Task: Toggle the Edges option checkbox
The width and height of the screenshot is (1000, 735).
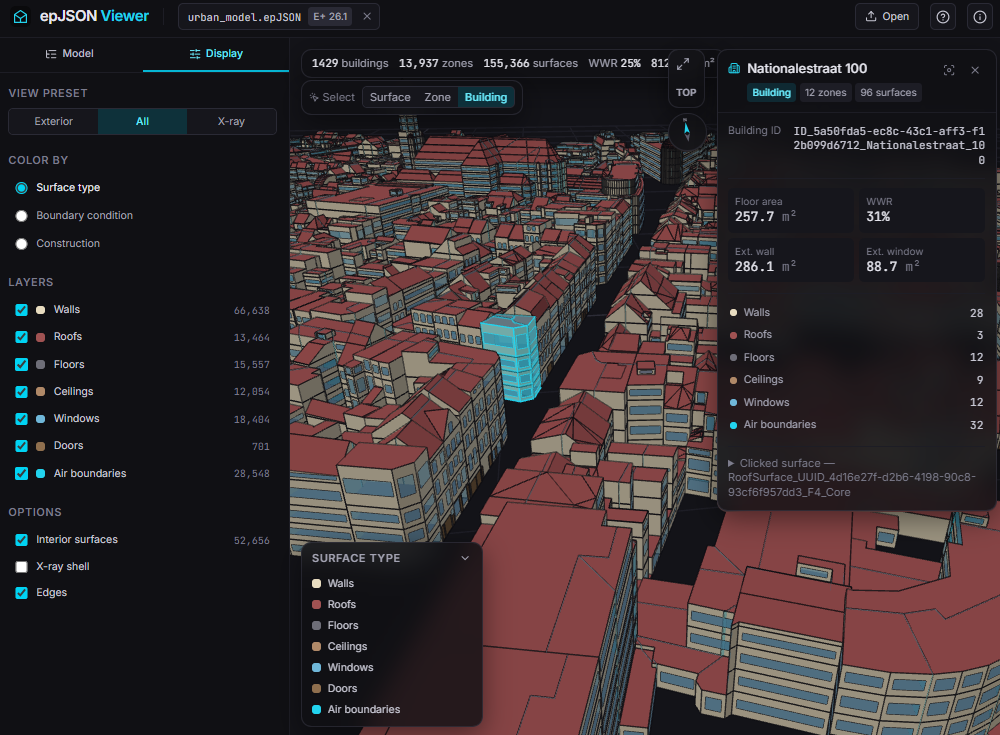Action: click(x=22, y=593)
